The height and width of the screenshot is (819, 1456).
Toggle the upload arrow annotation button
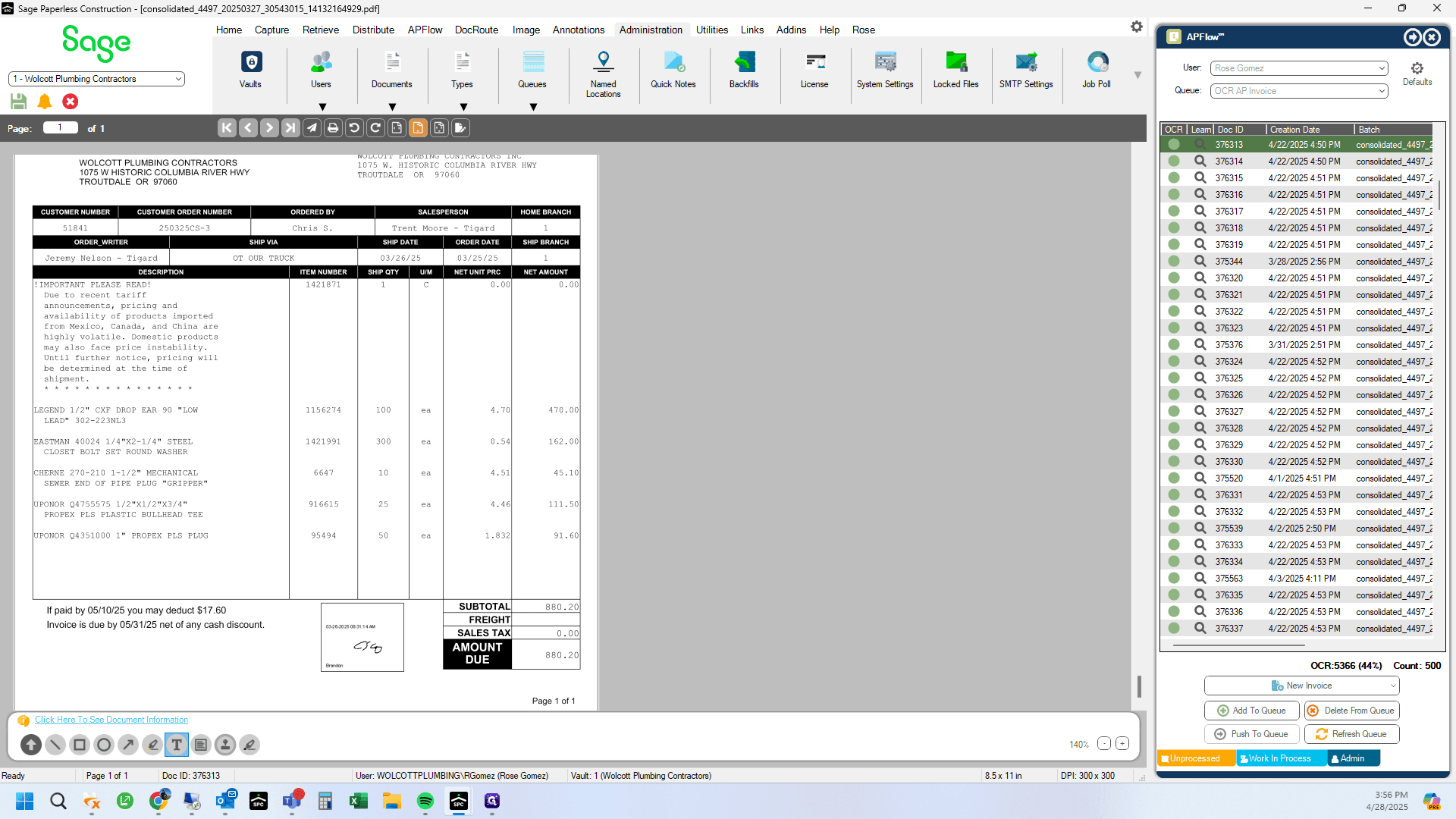[x=31, y=745]
